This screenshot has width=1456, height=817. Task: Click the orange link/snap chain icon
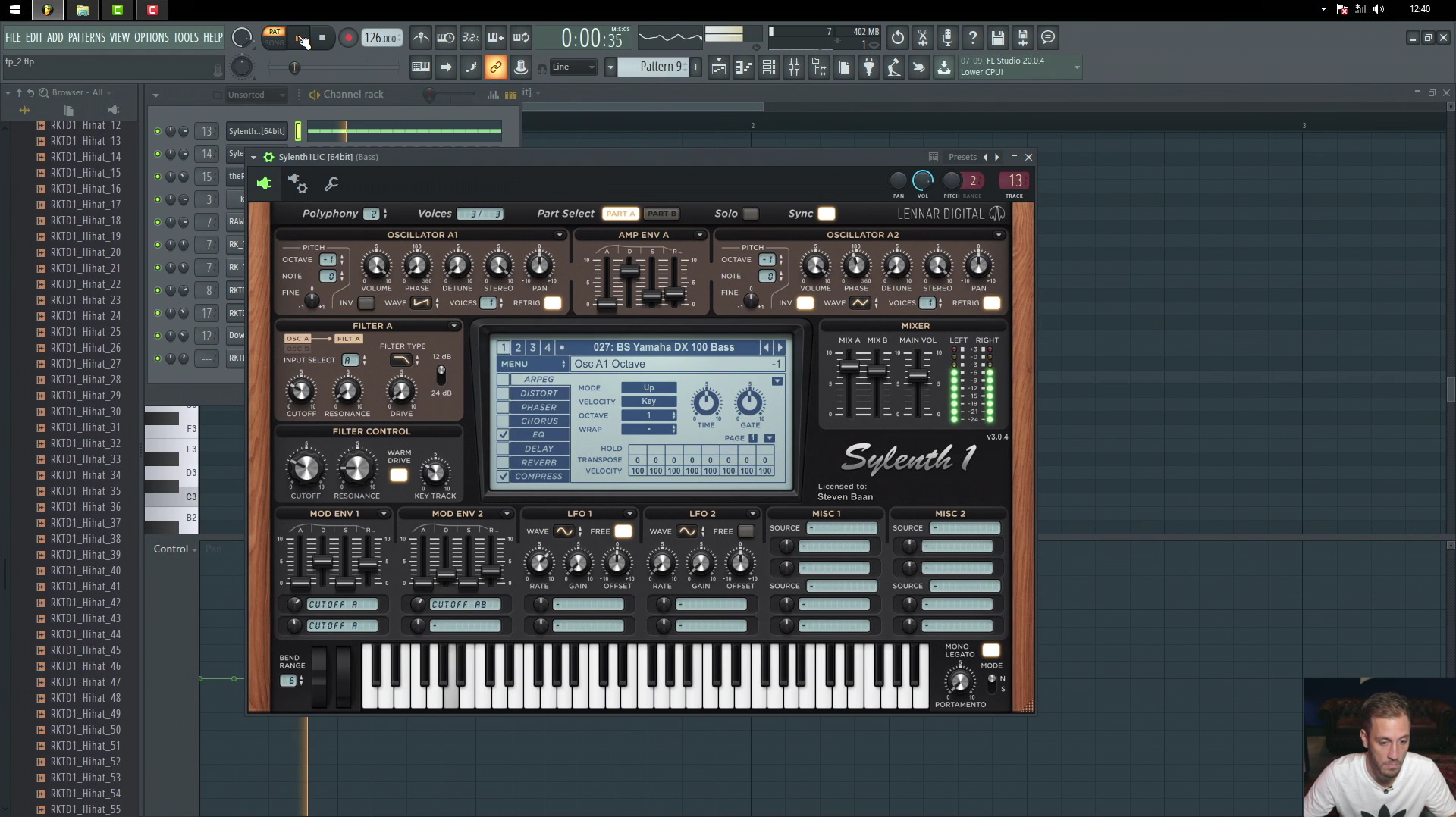[495, 67]
